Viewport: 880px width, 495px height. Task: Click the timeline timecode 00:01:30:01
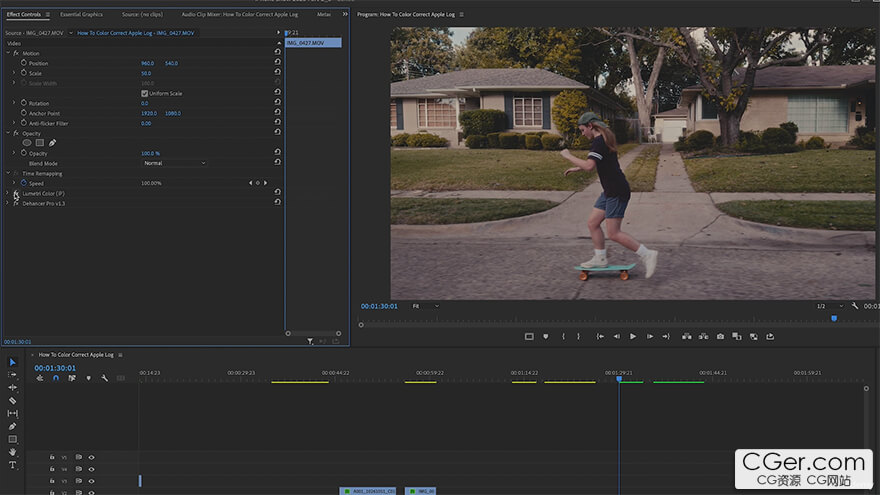pos(55,368)
